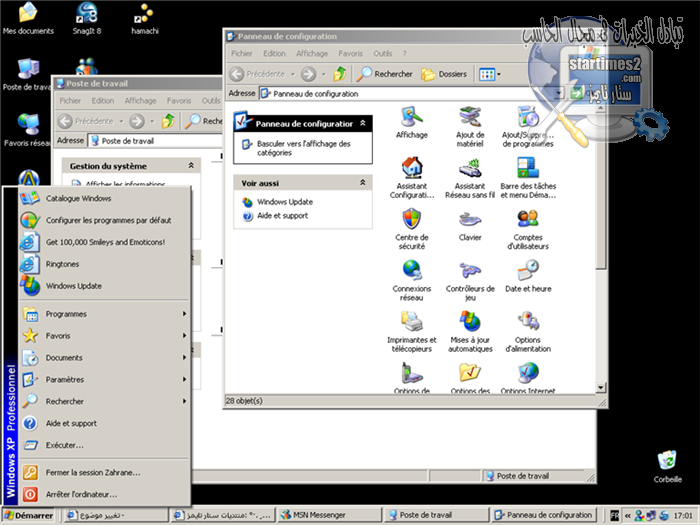Collapse the Voir aussi panel
Screen dimensions: 700x525
[363, 182]
